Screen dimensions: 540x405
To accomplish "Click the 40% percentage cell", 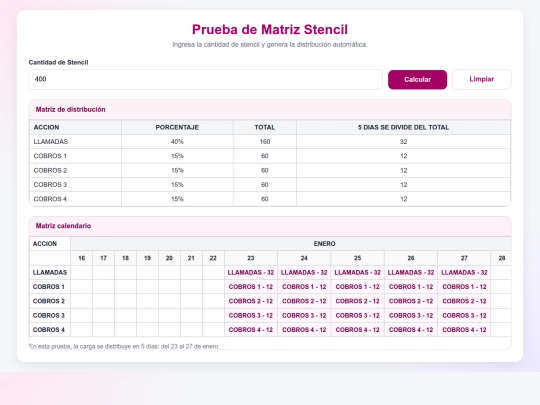I will (177, 142).
